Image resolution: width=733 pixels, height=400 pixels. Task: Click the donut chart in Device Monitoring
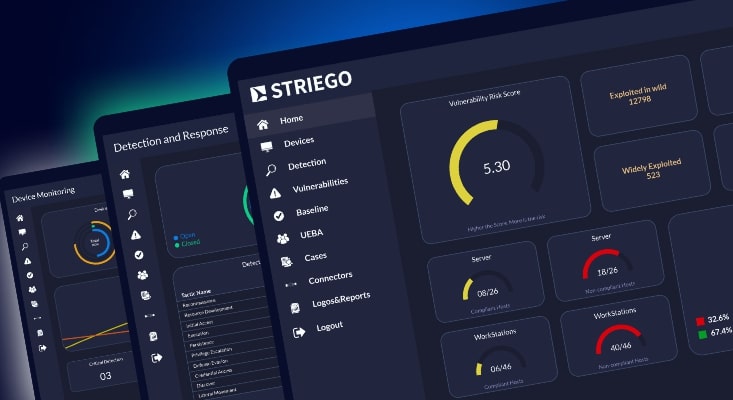[93, 243]
